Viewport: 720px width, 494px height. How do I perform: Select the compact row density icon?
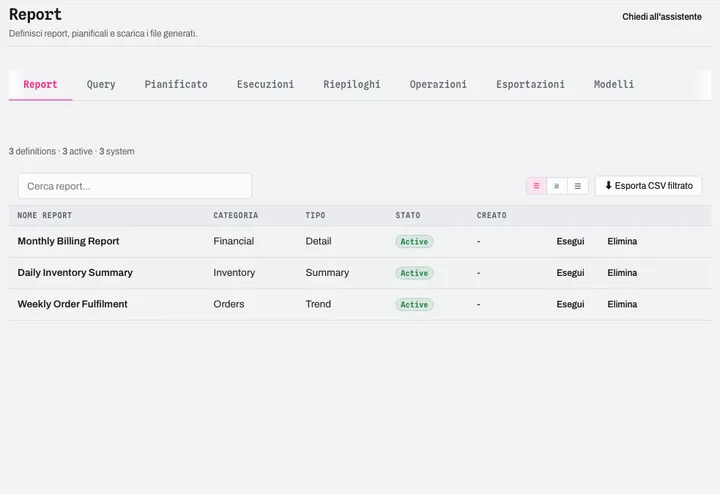[557, 186]
